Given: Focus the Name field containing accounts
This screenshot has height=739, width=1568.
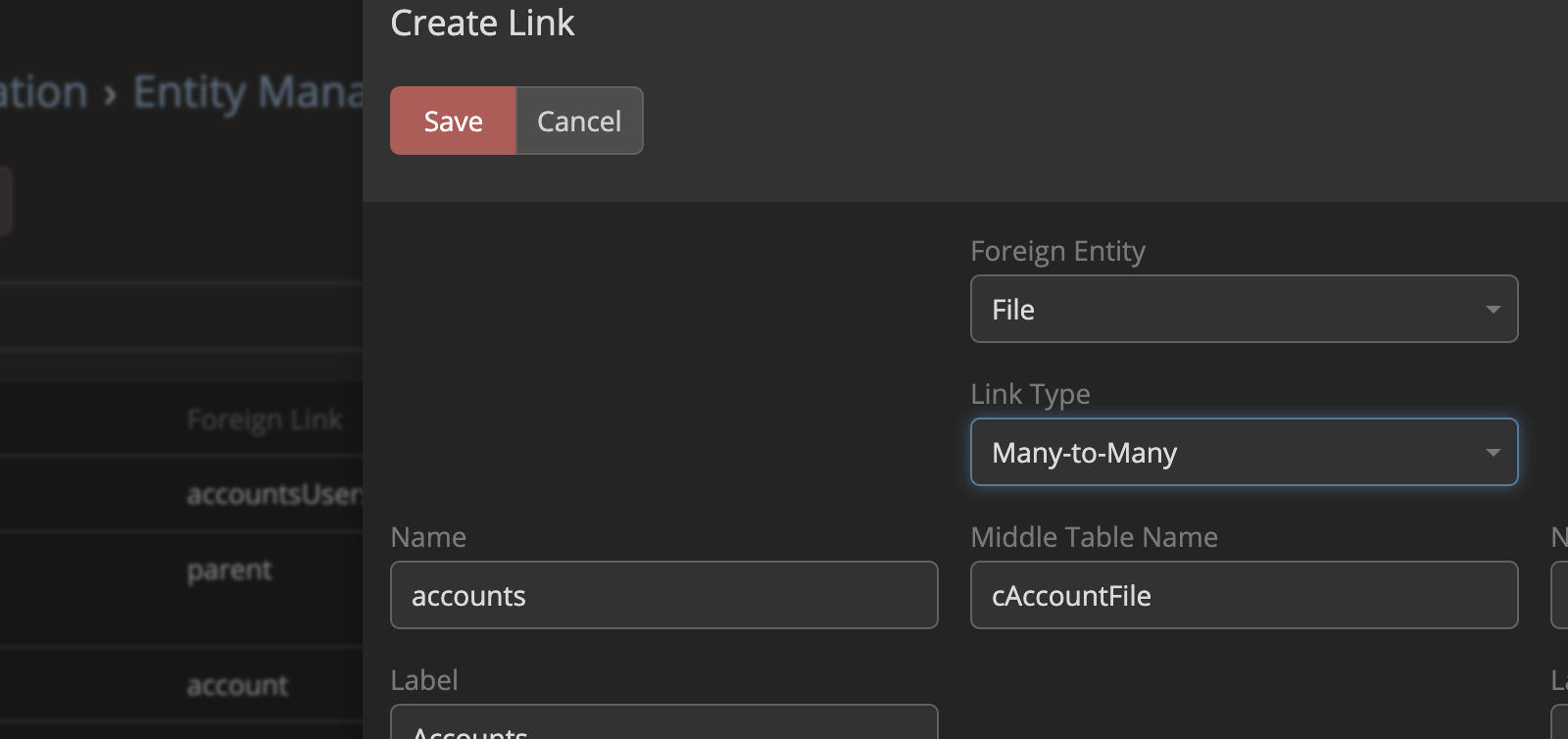Looking at the screenshot, I should point(663,596).
